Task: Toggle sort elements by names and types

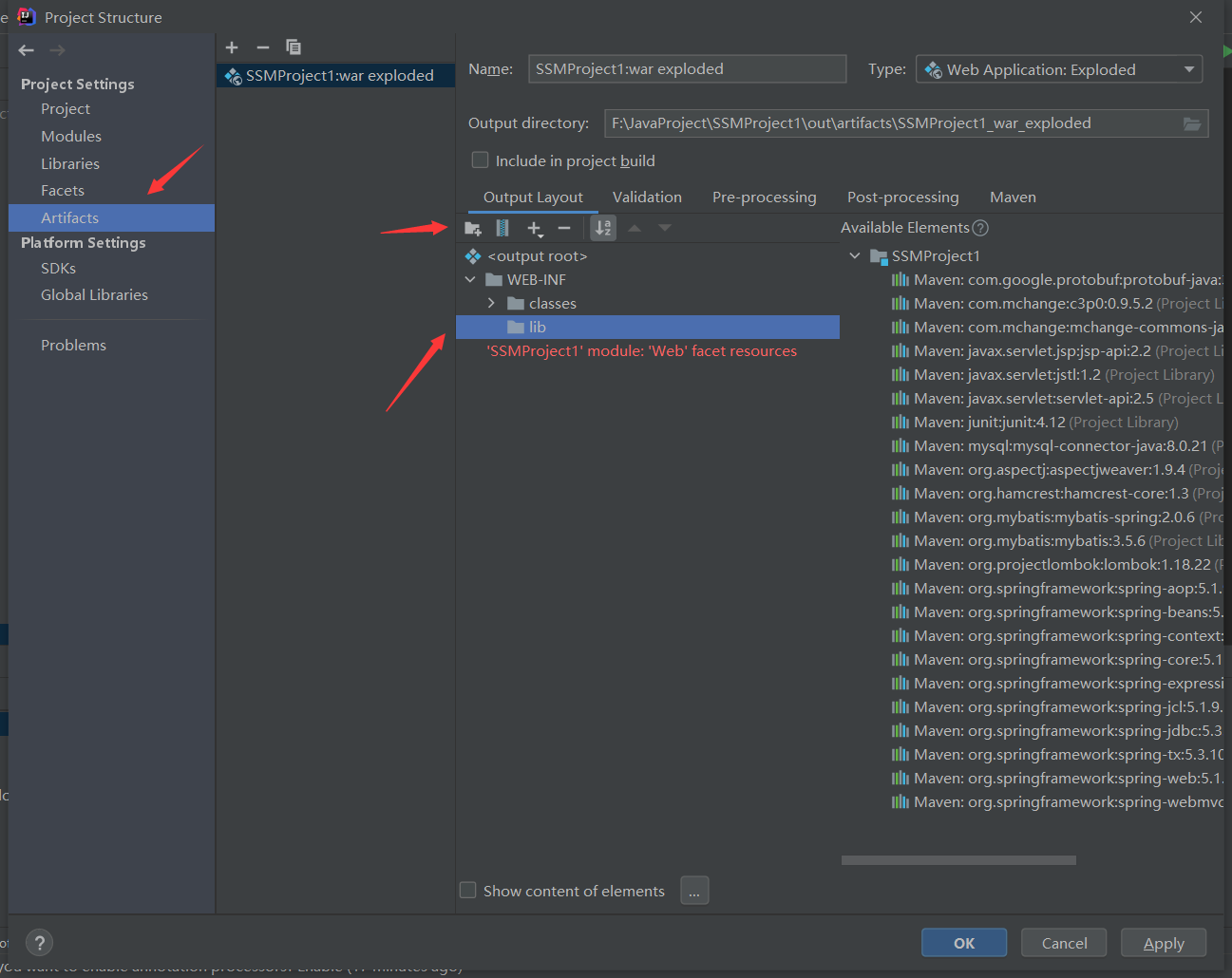Action: (603, 228)
